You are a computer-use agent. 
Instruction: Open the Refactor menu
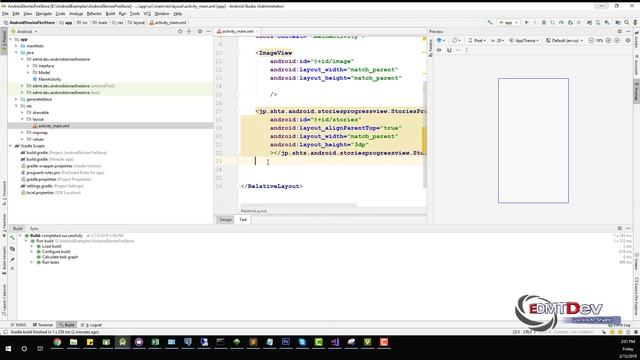point(94,14)
